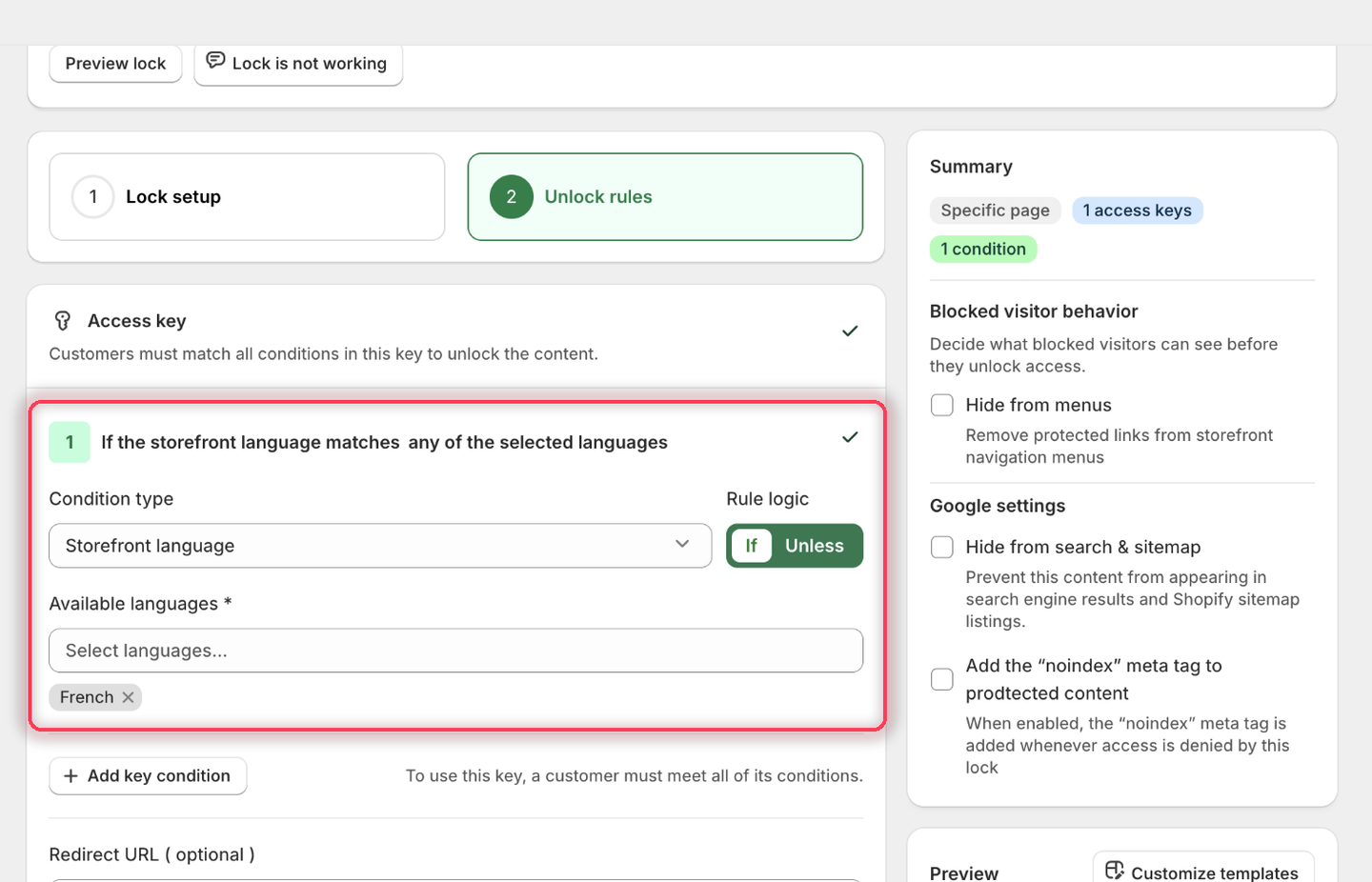Click the step 1 circle icon
Image resolution: width=1372 pixels, height=882 pixels.
93,197
